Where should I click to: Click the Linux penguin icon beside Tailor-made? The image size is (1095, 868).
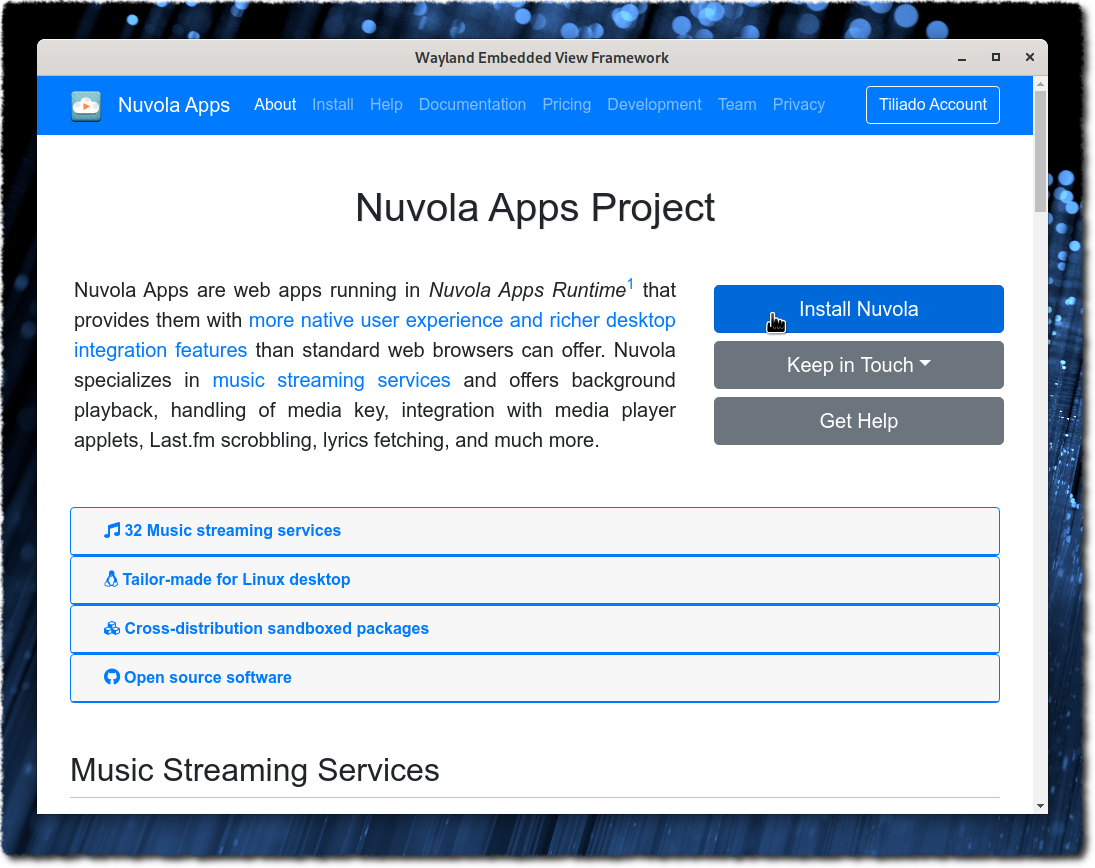[111, 580]
